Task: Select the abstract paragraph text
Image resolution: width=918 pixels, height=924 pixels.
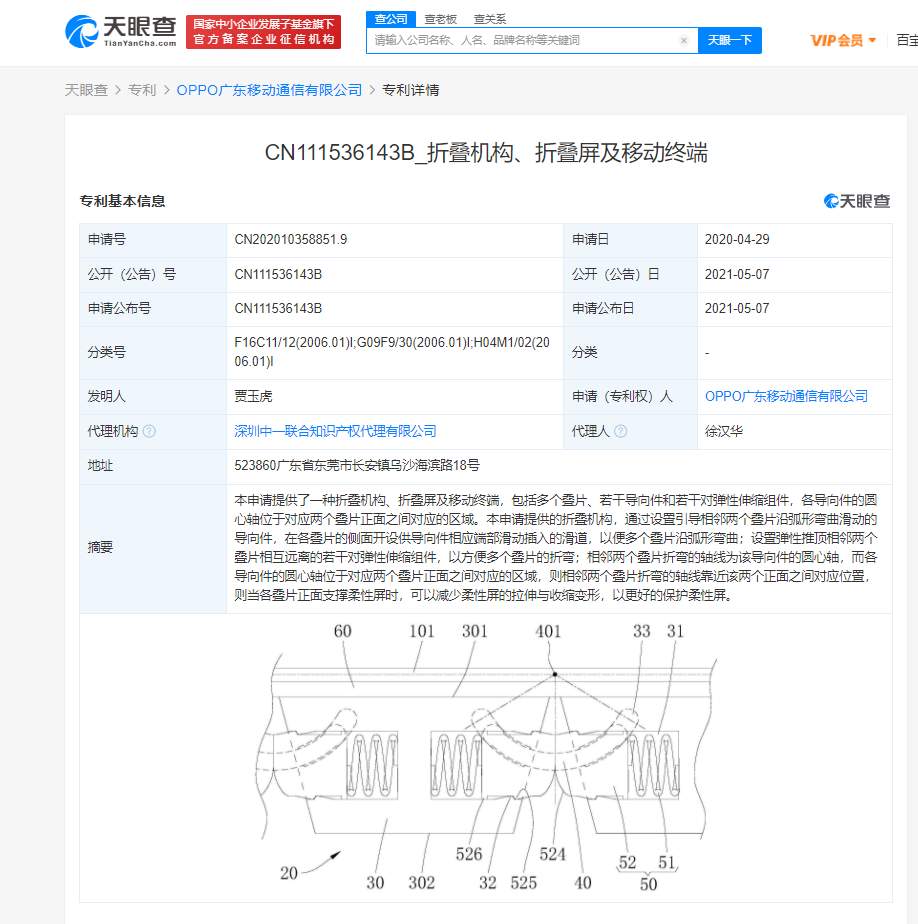Action: point(556,548)
